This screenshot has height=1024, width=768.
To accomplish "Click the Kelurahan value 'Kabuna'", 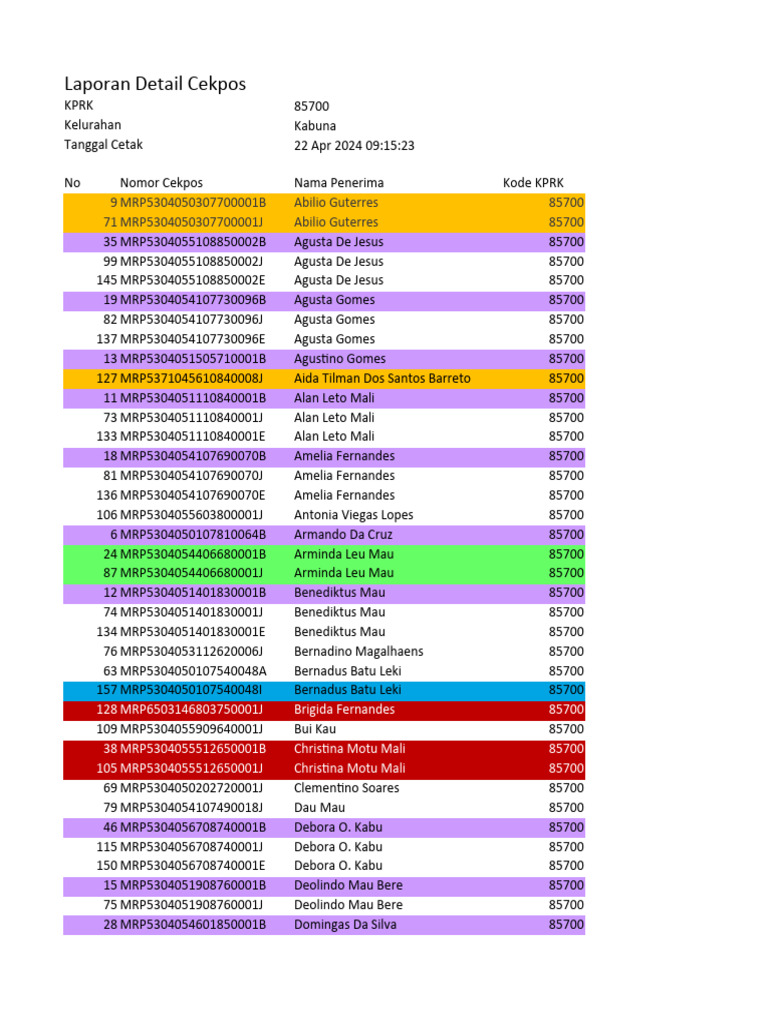I will 315,126.
